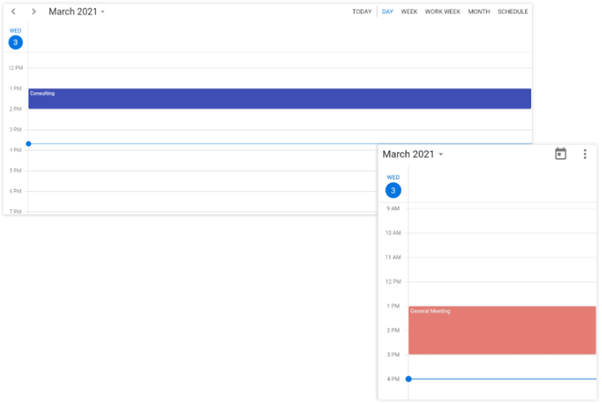Select the DAY view tab
Screen dimensions: 602x405
[x=387, y=12]
